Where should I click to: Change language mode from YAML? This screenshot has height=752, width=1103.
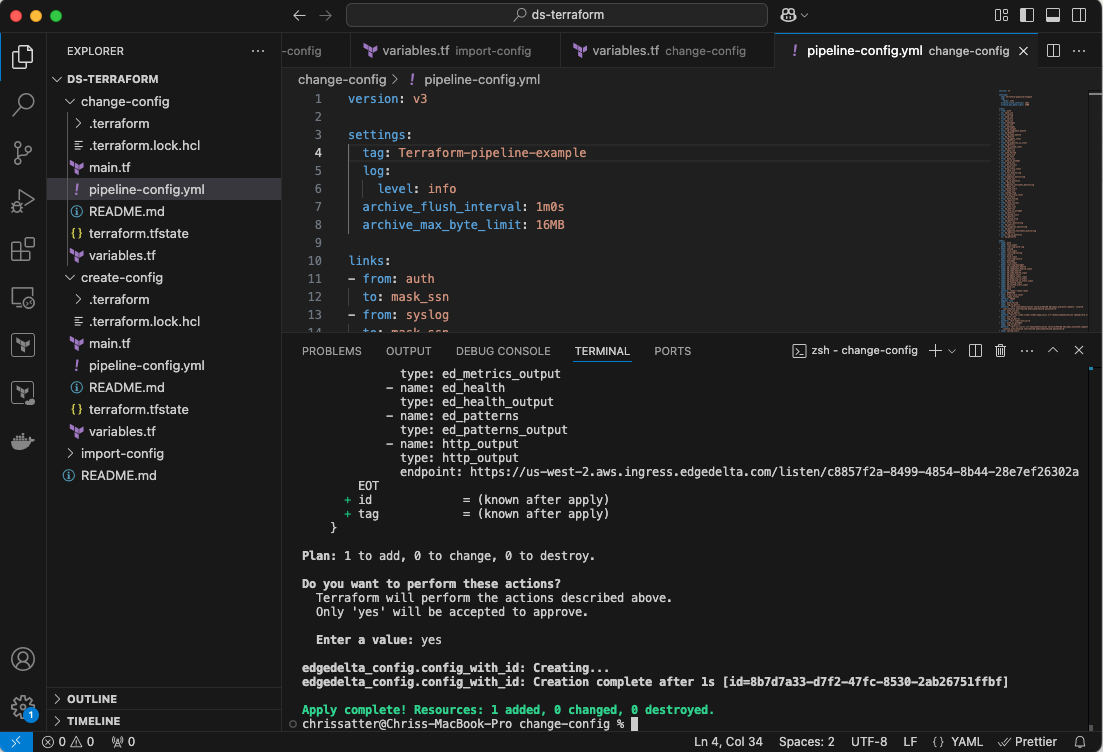coord(966,742)
